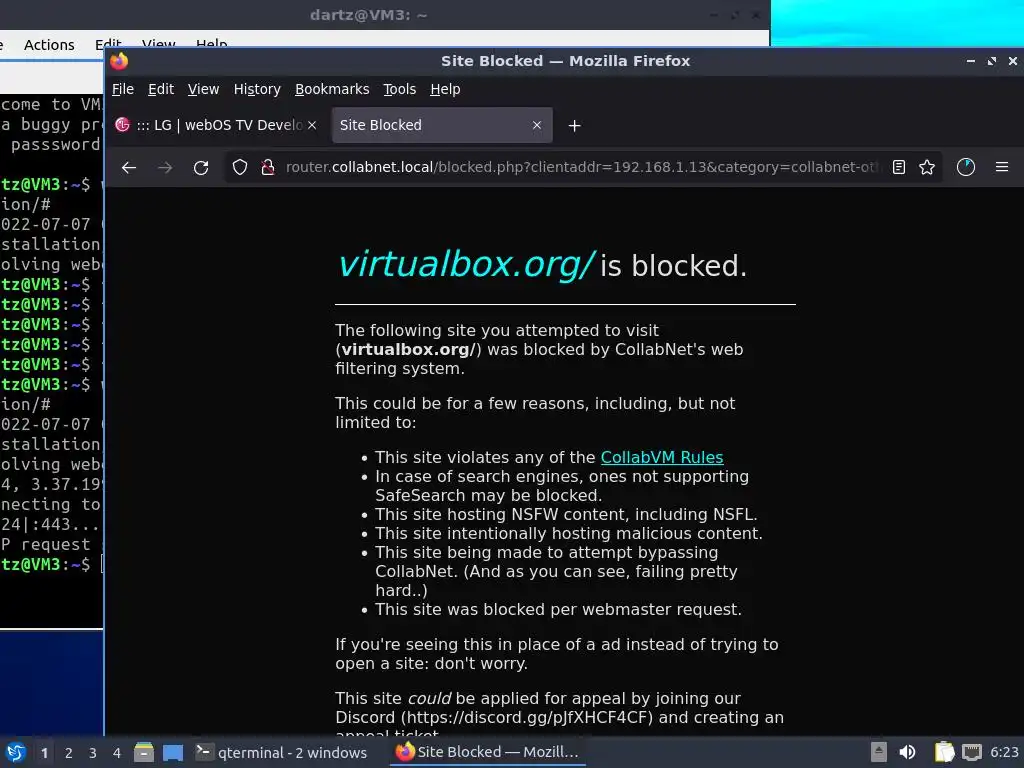Close the Site Blocked tab
This screenshot has height=768, width=1024.
tap(537, 125)
